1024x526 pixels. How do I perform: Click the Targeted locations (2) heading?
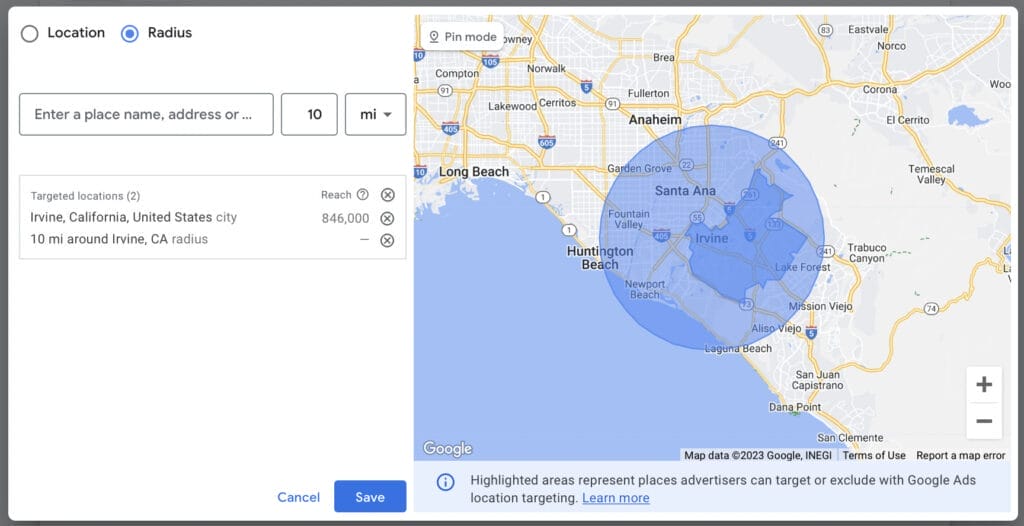tap(85, 196)
